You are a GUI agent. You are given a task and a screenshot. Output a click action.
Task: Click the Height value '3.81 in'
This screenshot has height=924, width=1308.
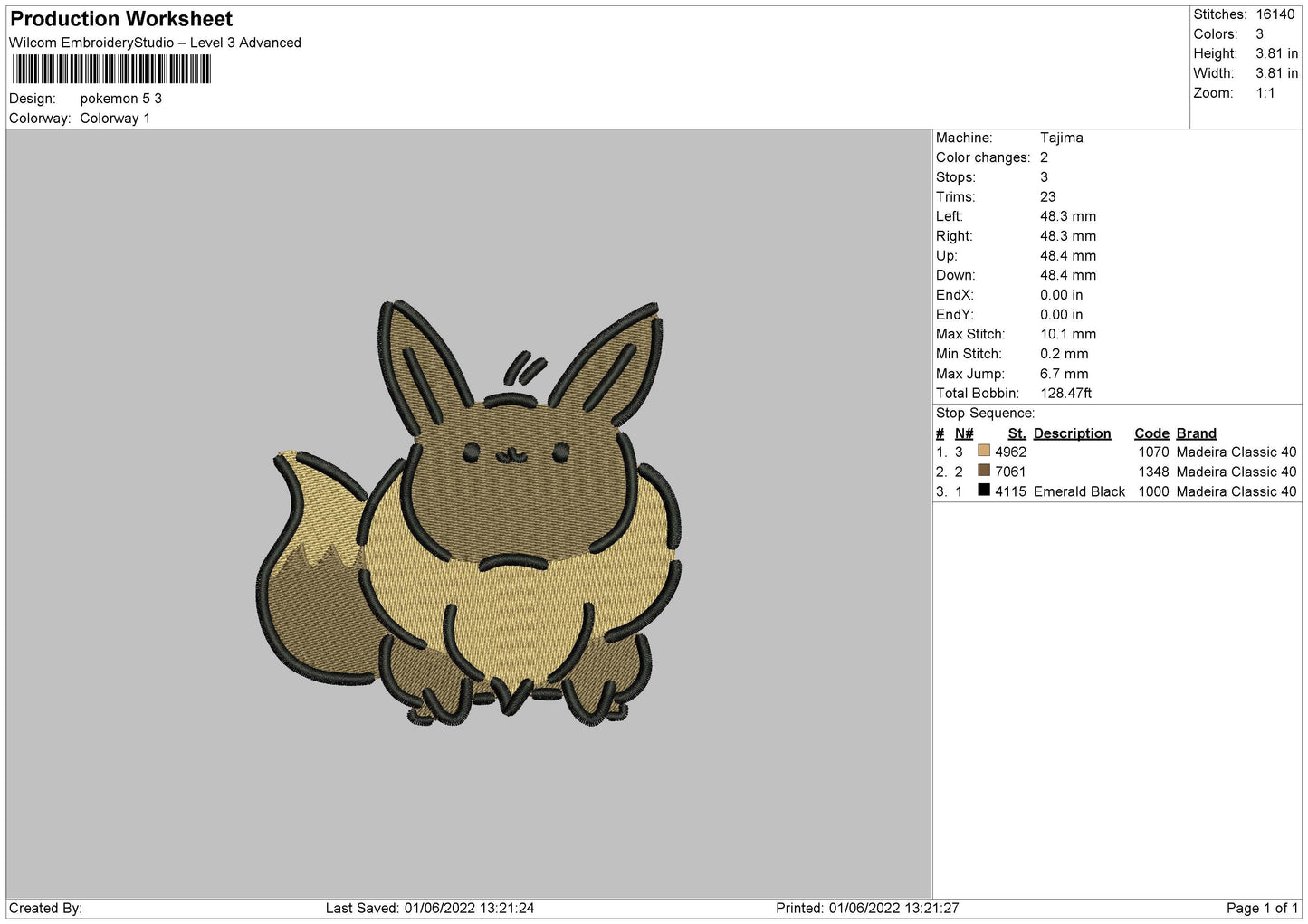point(1276,53)
